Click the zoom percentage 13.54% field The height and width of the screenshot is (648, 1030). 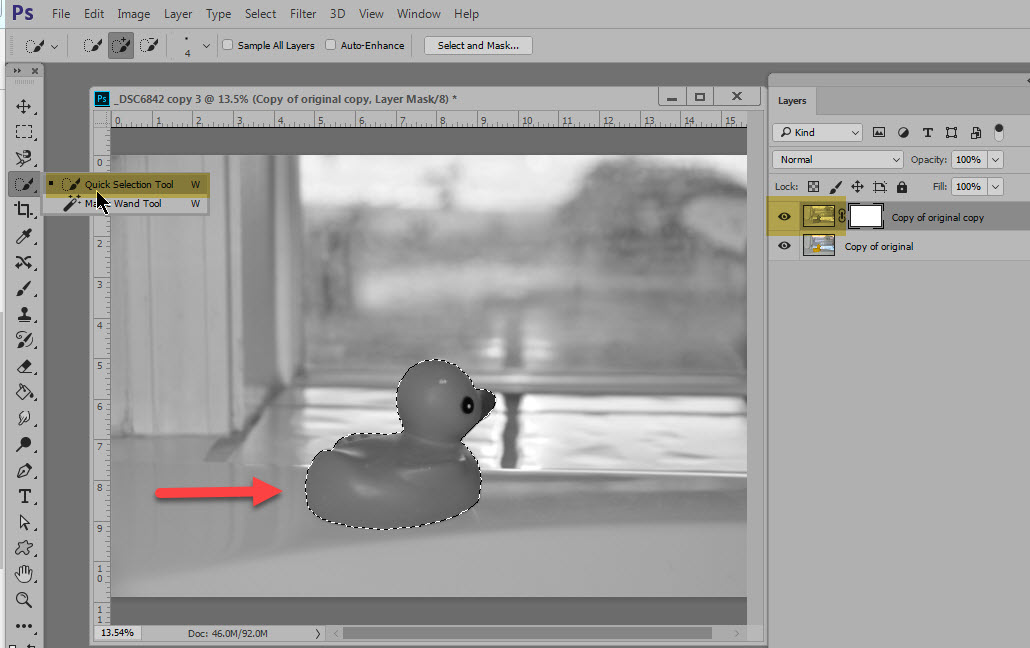coord(118,633)
